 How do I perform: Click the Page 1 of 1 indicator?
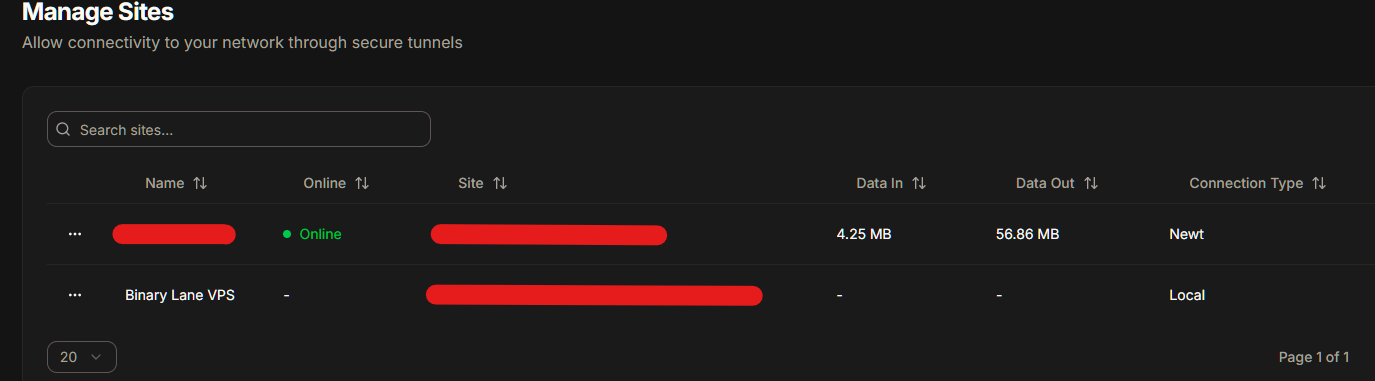1314,357
